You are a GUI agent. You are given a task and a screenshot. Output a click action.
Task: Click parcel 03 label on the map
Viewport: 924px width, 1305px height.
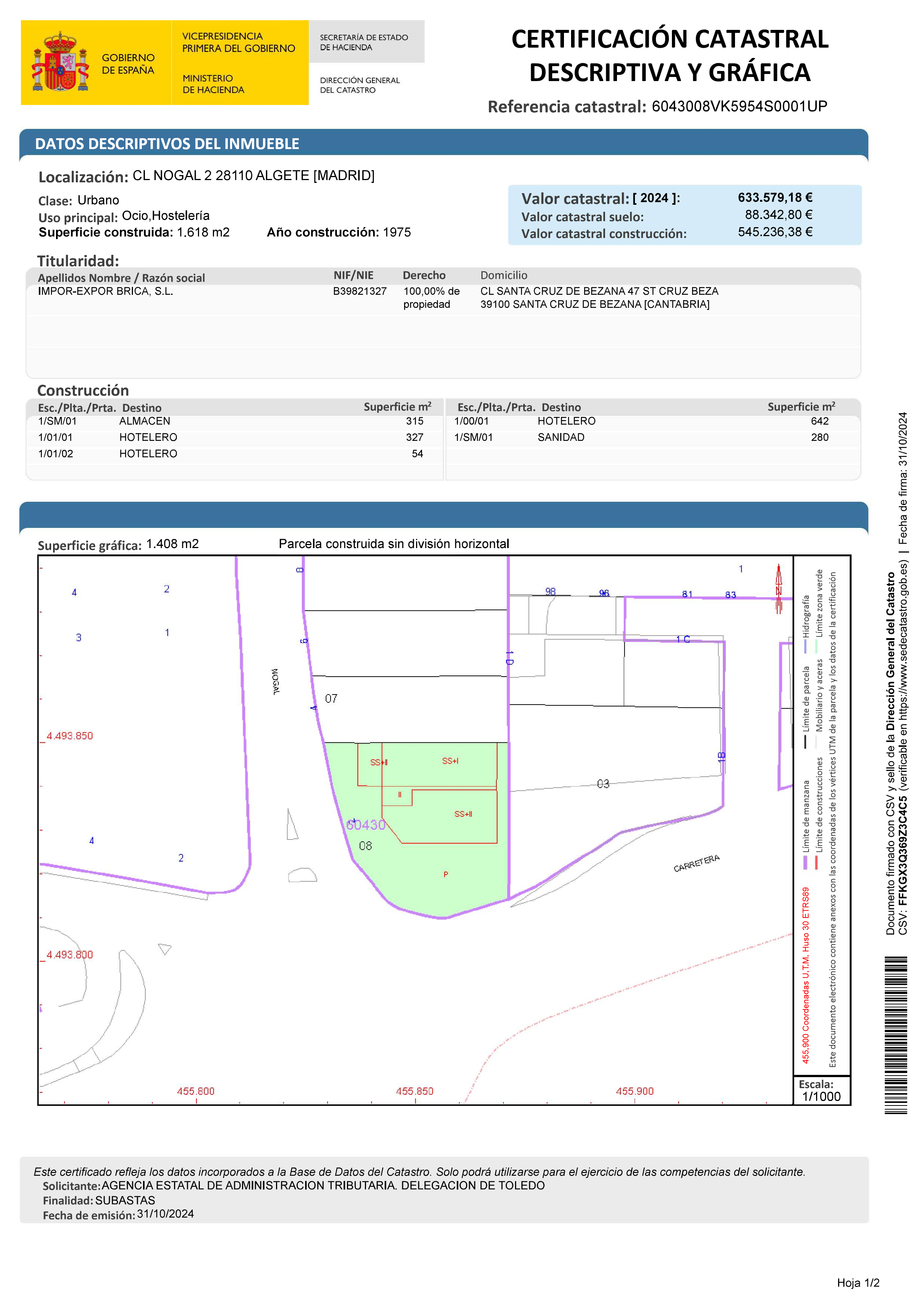pos(603,784)
